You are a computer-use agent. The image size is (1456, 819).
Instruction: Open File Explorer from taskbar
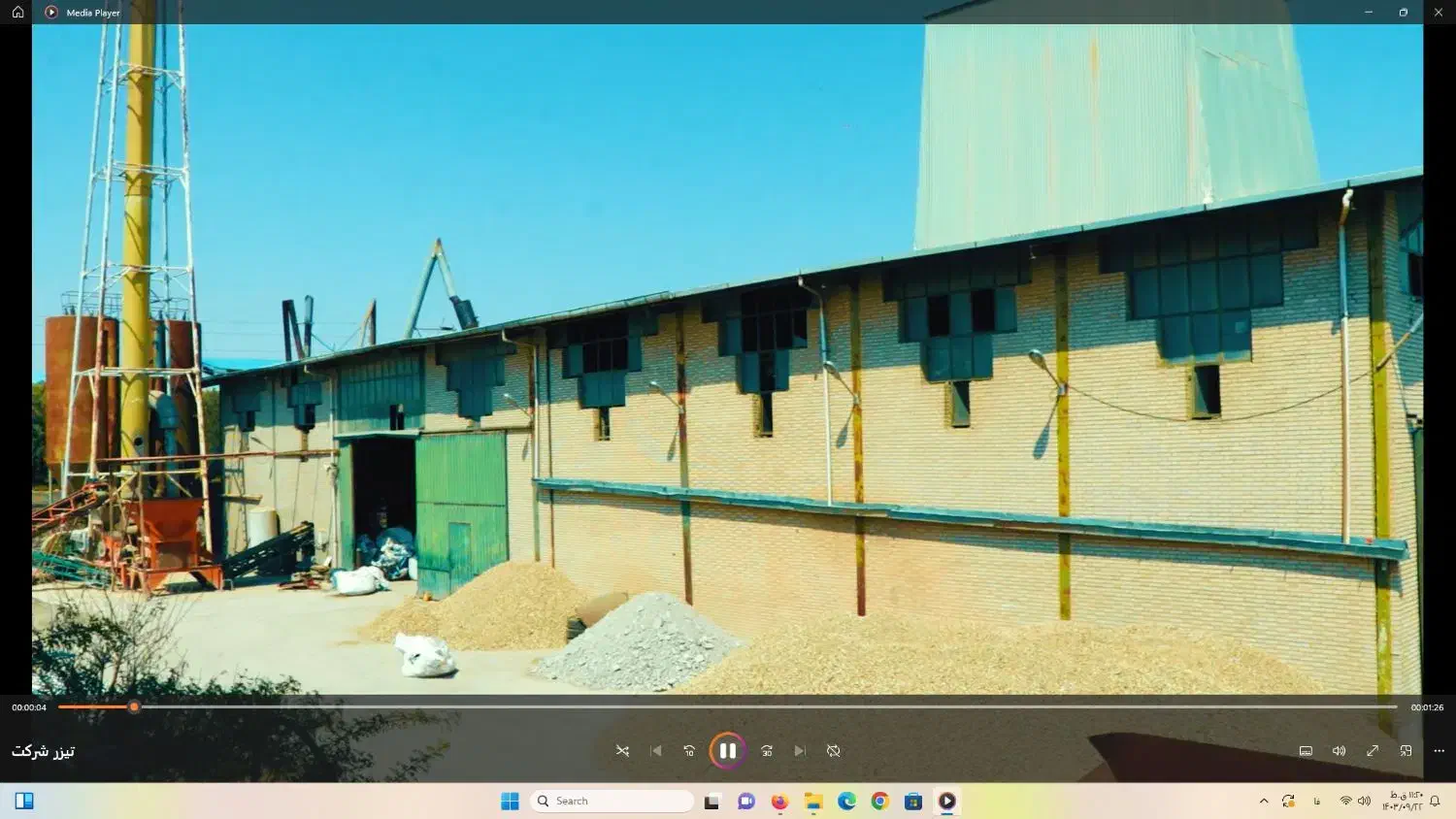813,801
